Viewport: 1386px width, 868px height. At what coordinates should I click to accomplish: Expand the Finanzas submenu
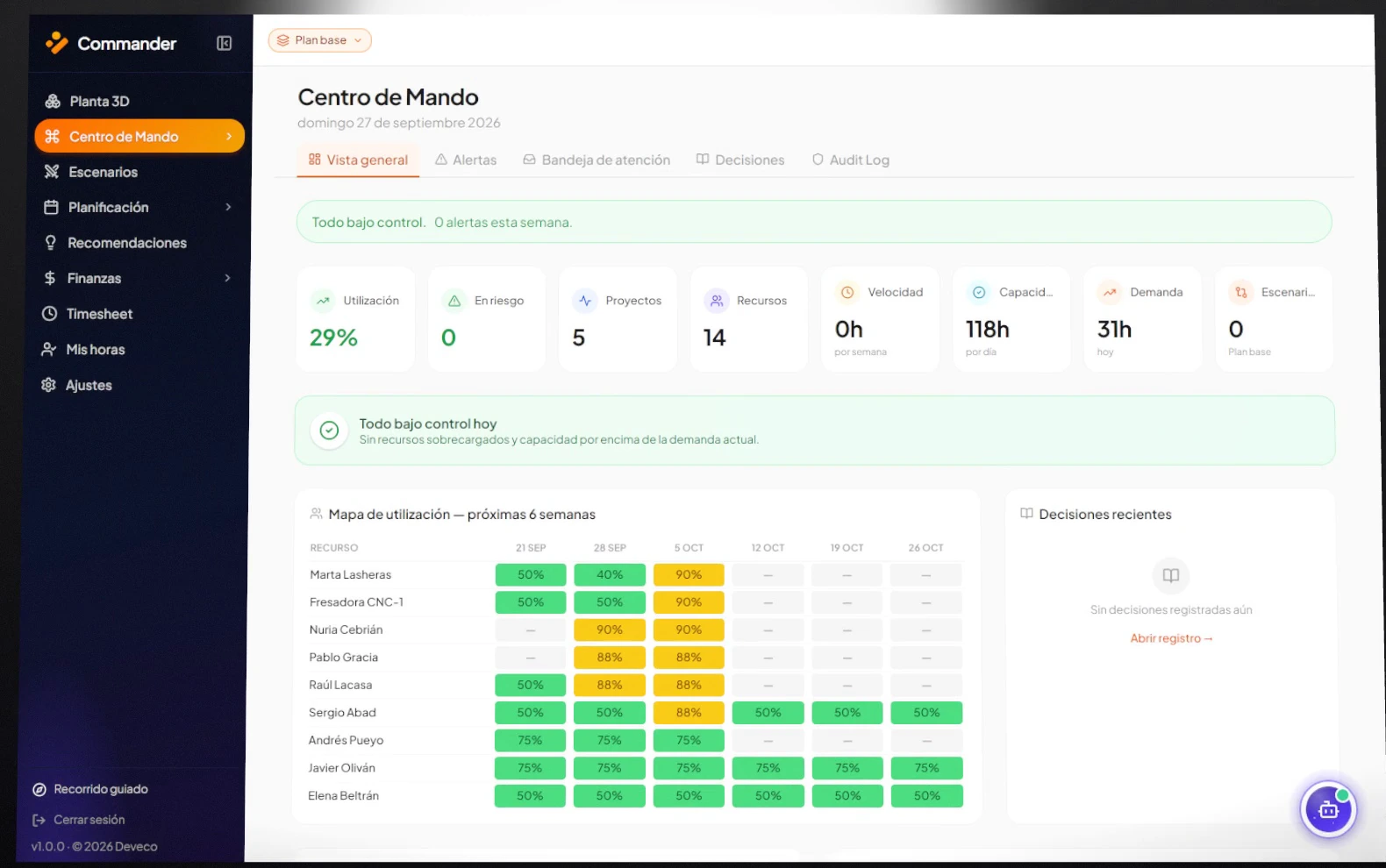[x=228, y=278]
